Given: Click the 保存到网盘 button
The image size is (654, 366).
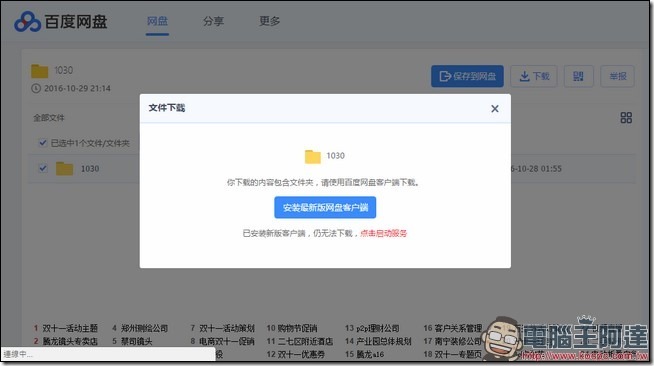Looking at the screenshot, I should (x=467, y=76).
